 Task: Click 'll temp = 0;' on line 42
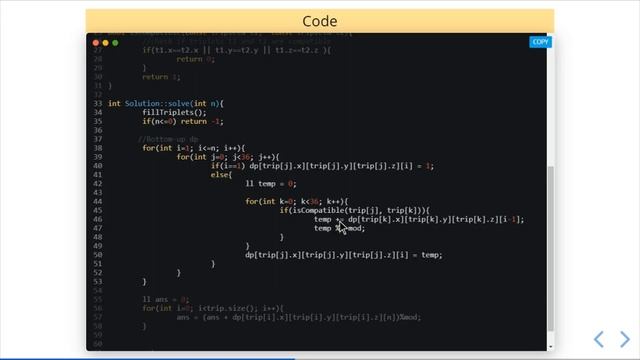271,184
